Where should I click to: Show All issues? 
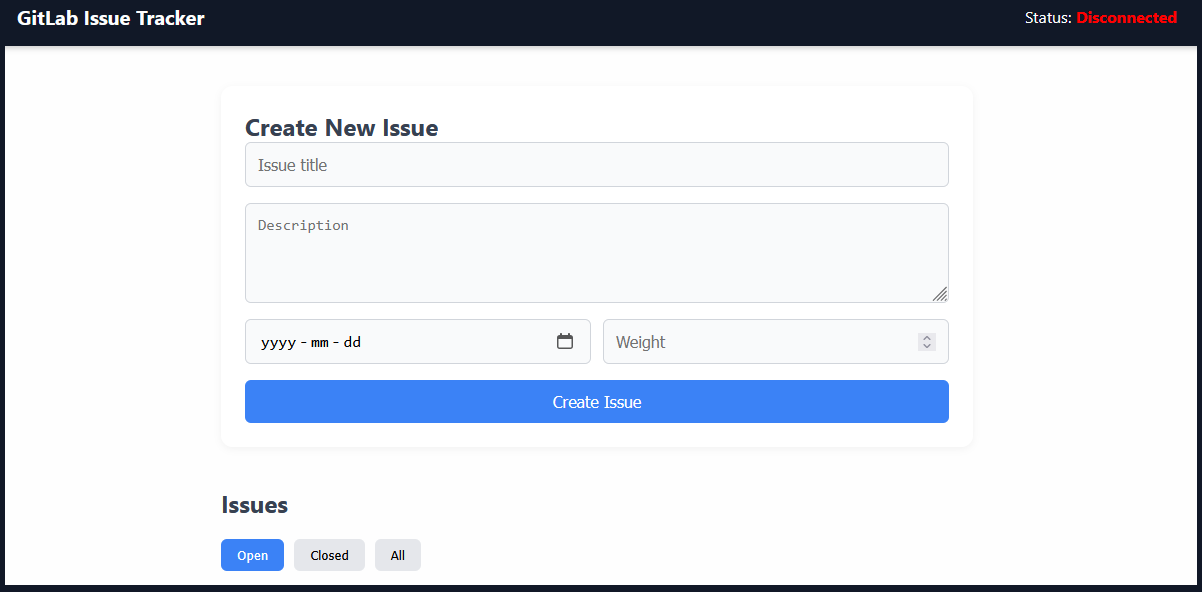click(x=397, y=555)
